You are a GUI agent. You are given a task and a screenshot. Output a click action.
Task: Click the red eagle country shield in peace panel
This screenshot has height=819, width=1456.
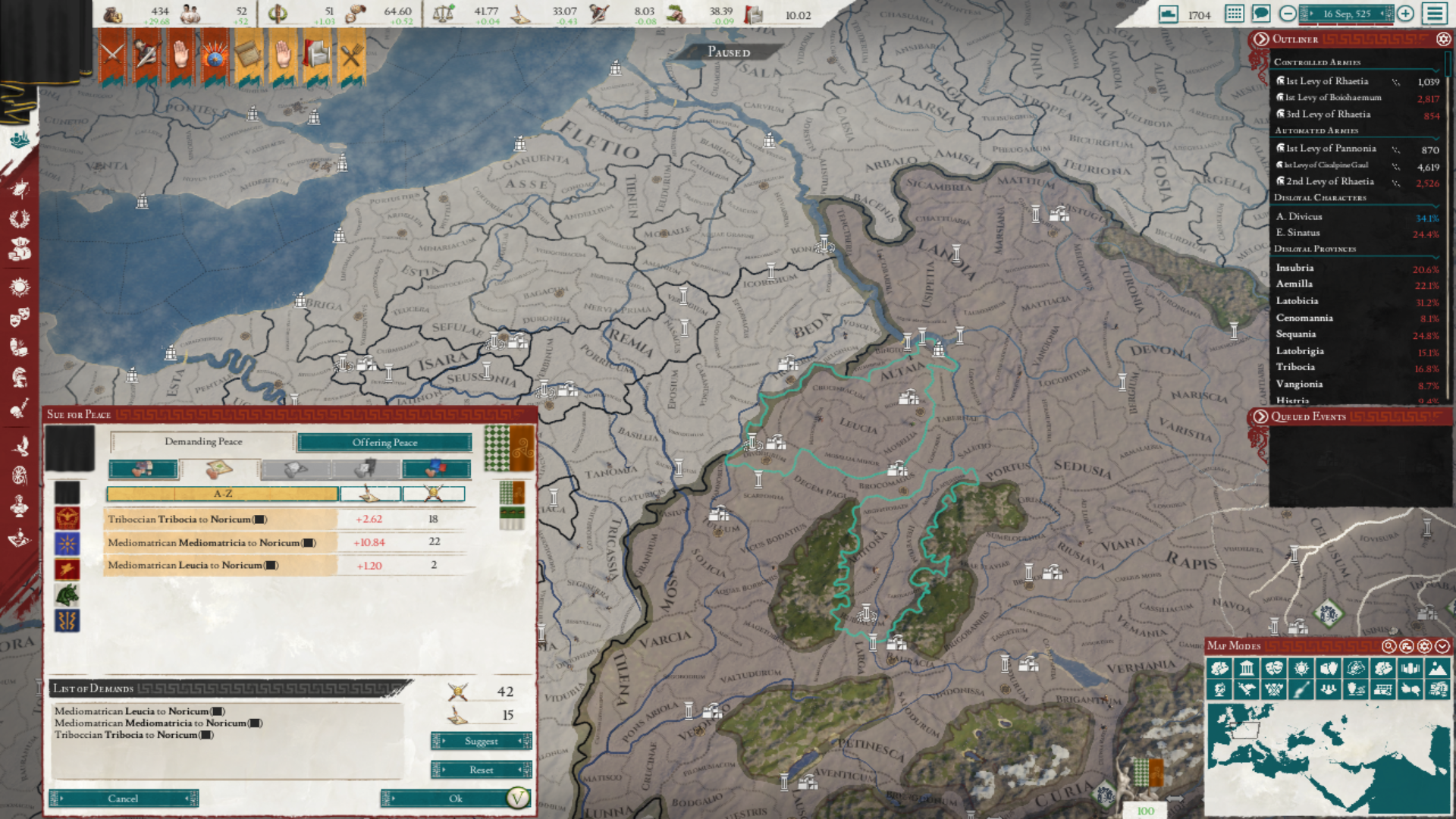coord(67,519)
